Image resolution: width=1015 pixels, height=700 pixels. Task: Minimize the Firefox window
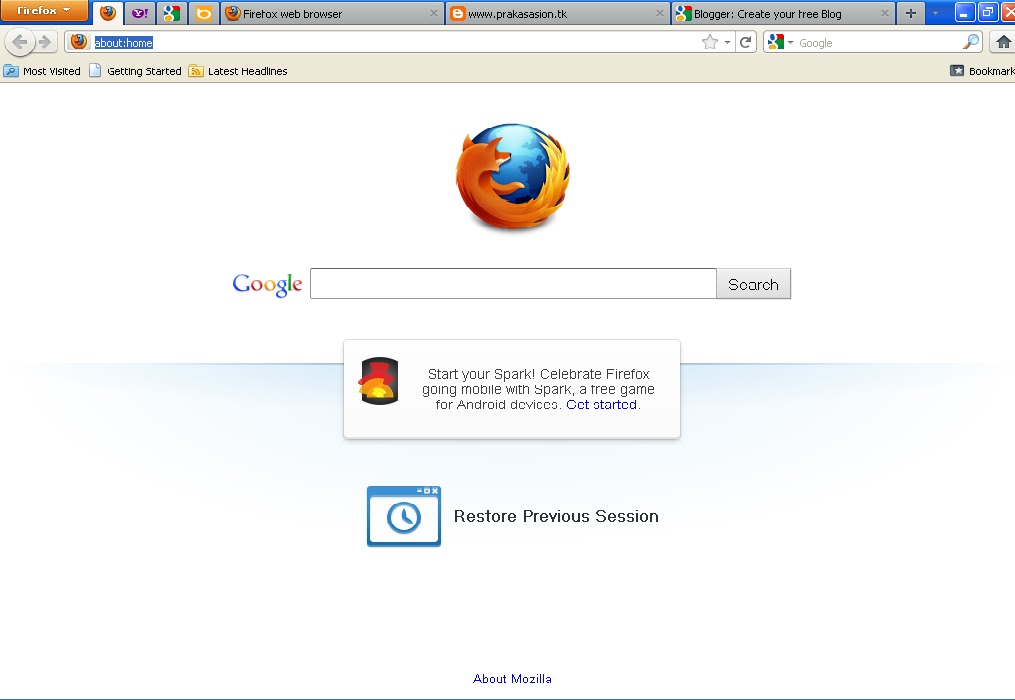(x=964, y=12)
